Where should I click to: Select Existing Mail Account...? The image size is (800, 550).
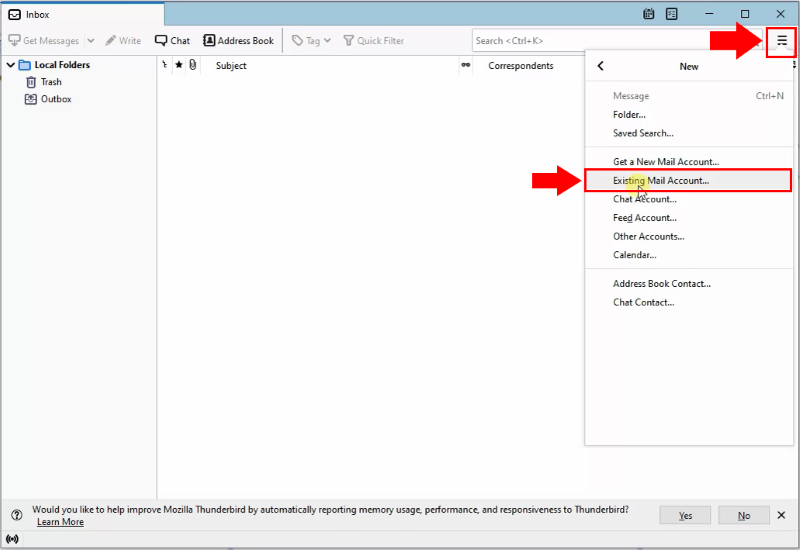tap(689, 180)
